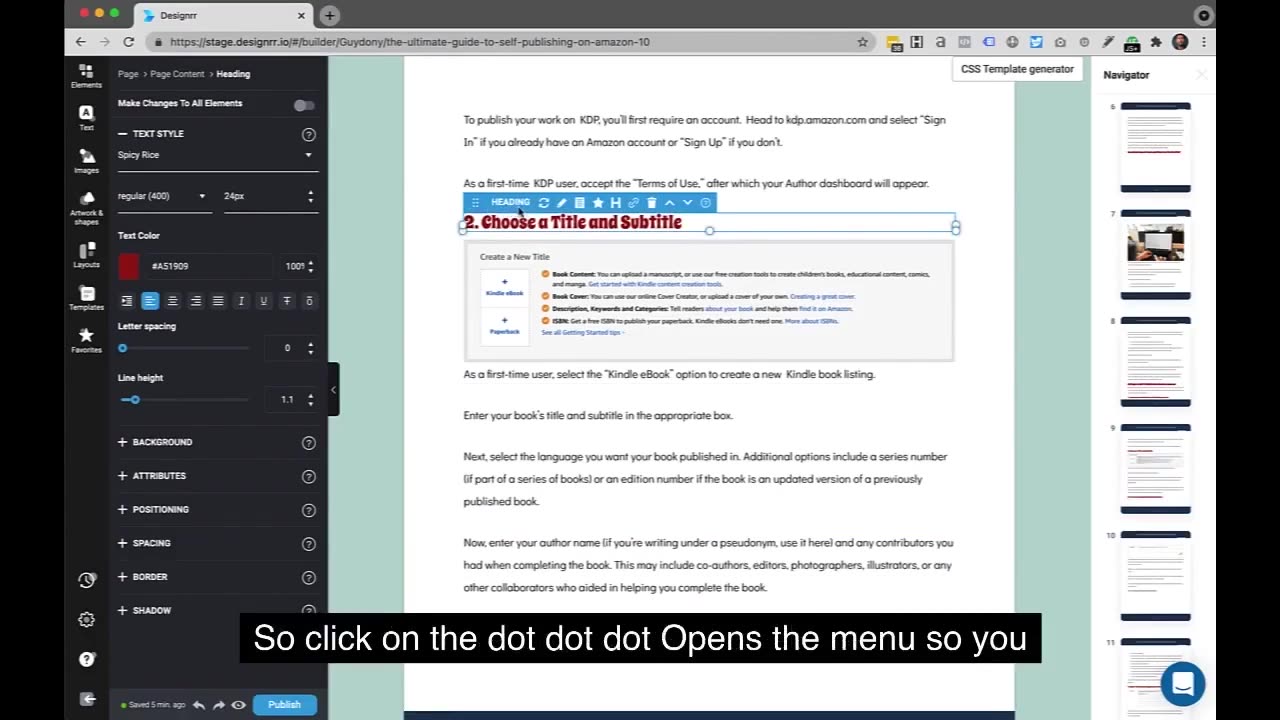Toggle align left text button
The image size is (1280, 720).
click(150, 301)
